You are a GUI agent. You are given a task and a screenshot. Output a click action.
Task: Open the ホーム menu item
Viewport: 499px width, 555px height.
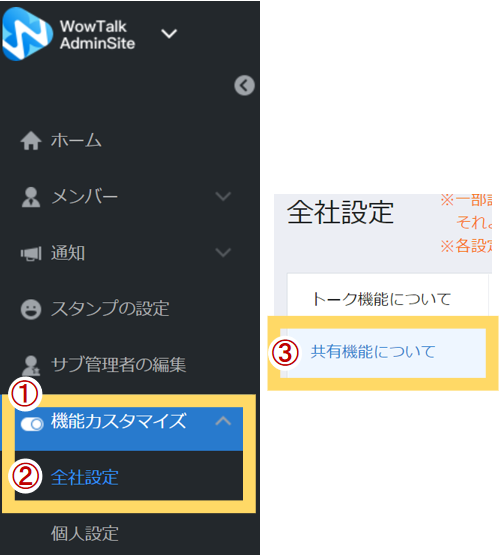click(76, 141)
